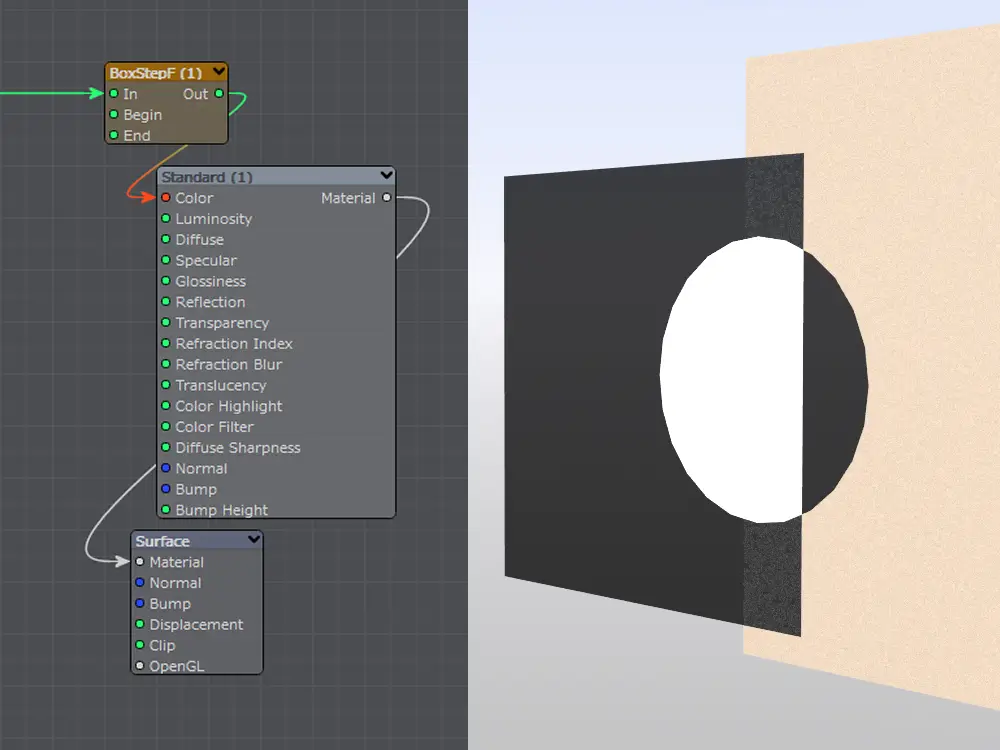Click the Surface node Displacement socket

(140, 625)
